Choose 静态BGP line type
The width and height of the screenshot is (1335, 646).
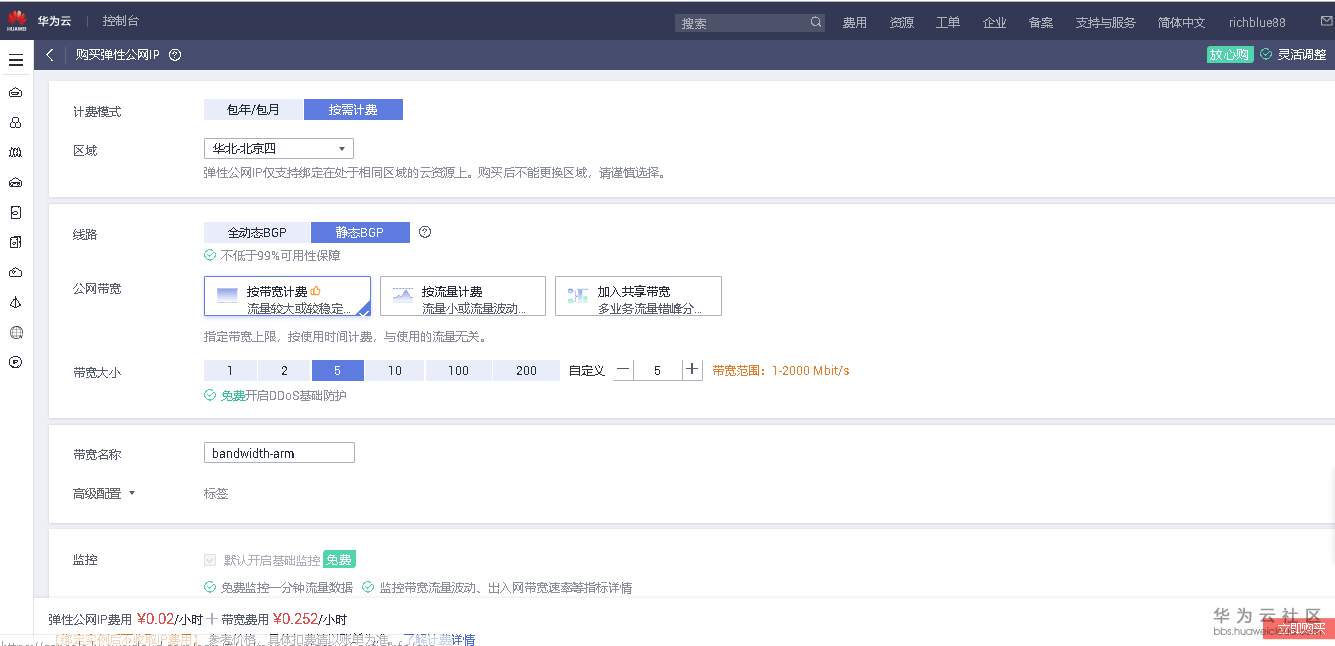360,232
